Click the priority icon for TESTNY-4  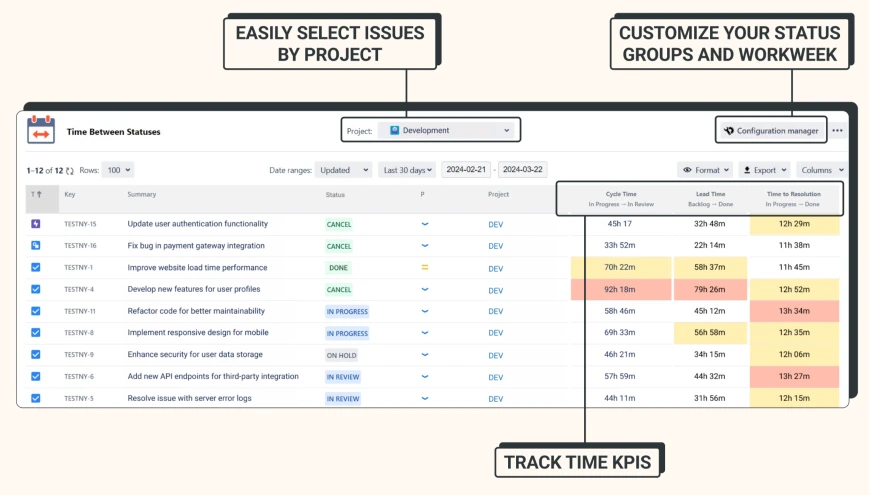coord(424,289)
